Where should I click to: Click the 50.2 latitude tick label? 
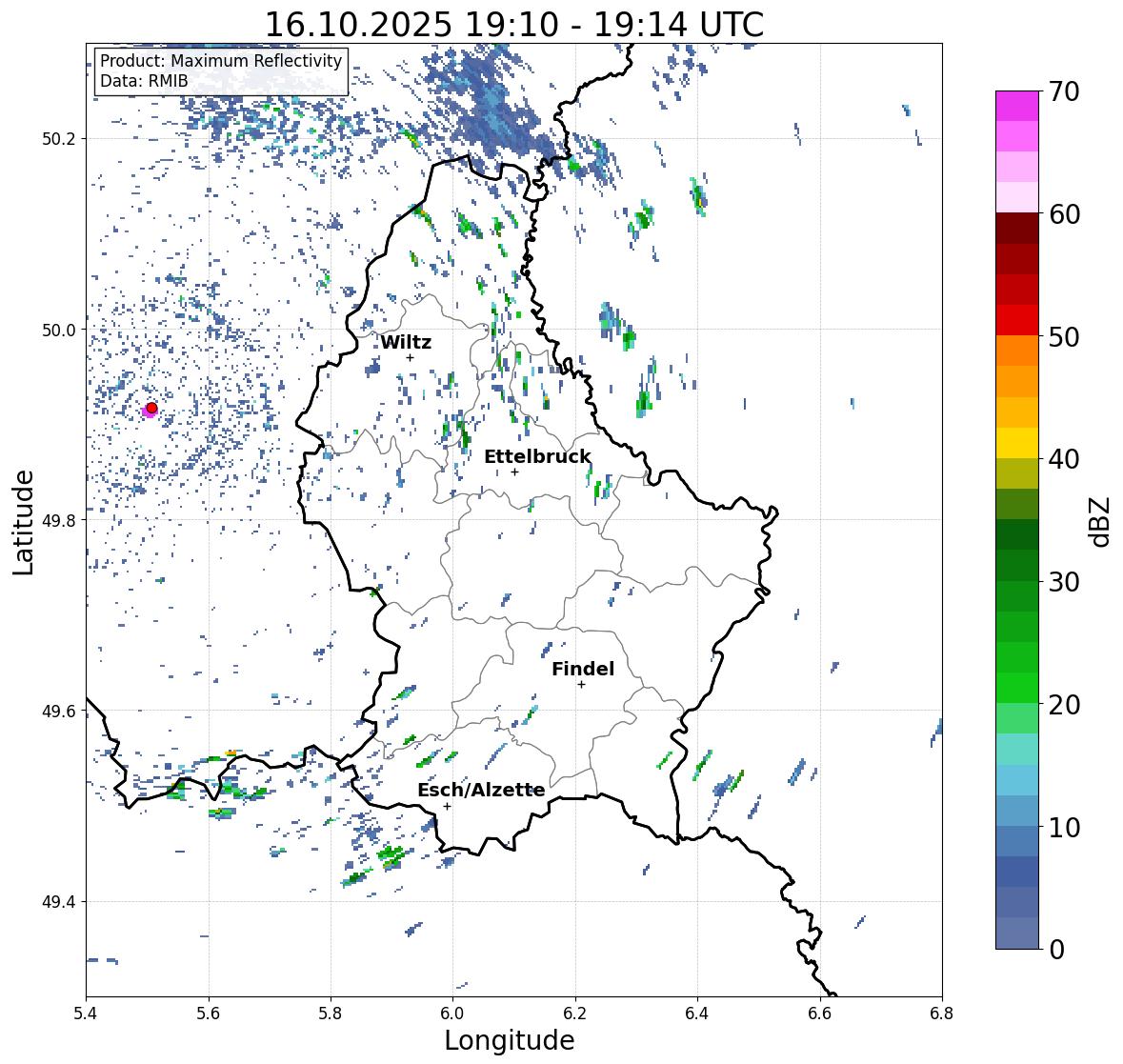pyautogui.click(x=58, y=139)
